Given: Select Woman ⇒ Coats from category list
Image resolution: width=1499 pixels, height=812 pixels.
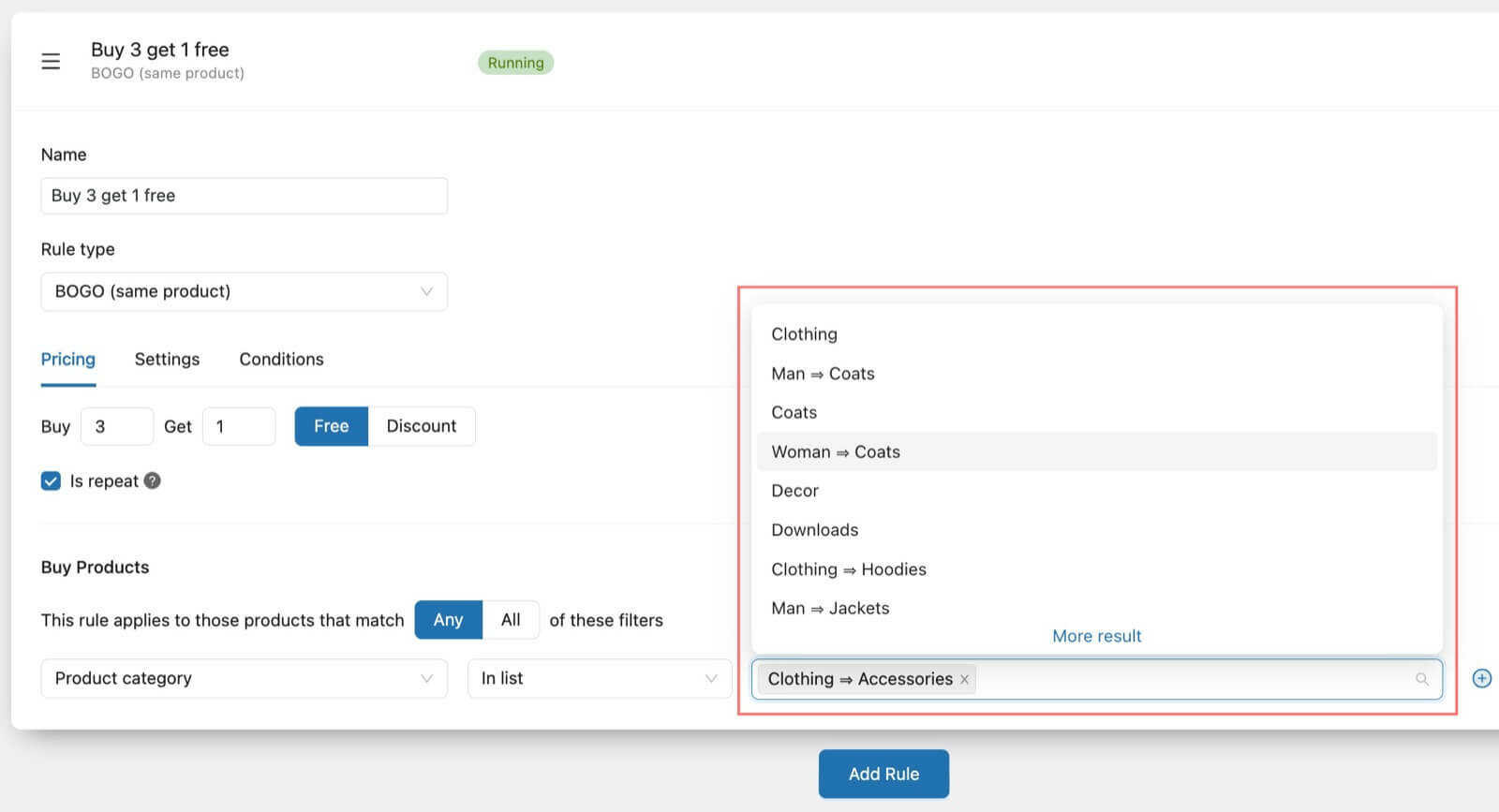Looking at the screenshot, I should tap(836, 451).
